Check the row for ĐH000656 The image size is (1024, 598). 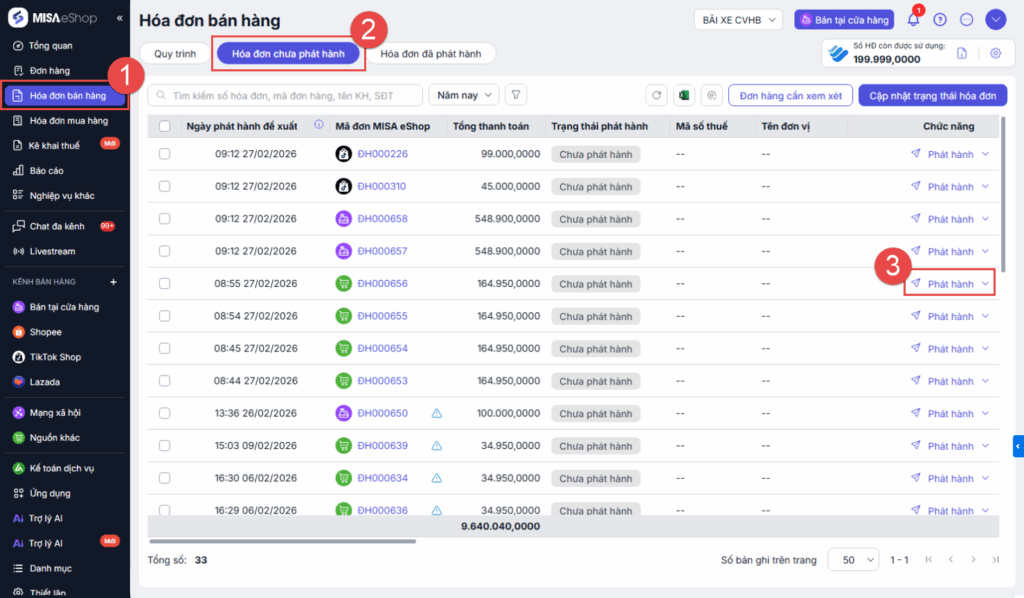165,284
